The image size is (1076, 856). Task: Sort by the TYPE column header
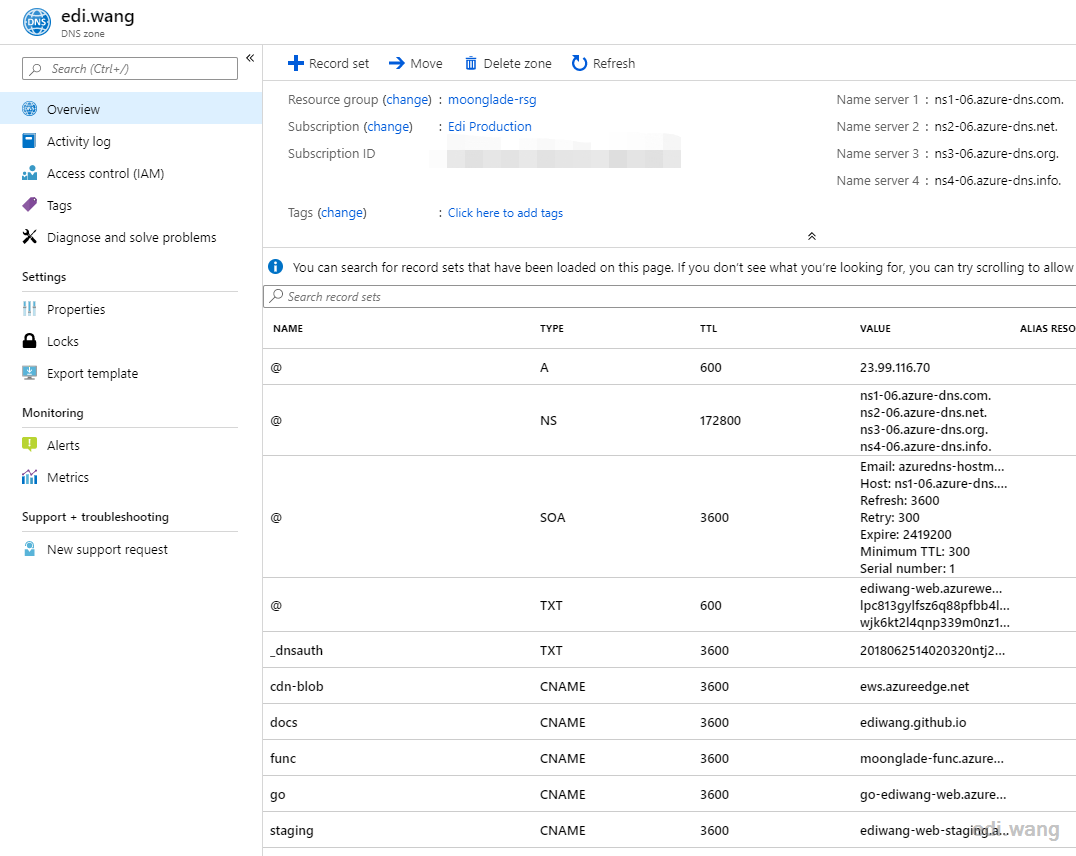point(552,329)
